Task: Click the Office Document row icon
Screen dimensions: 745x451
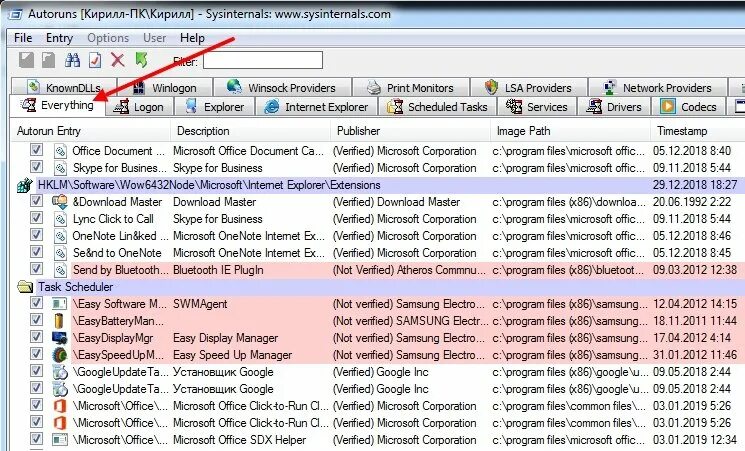Action: click(x=60, y=151)
